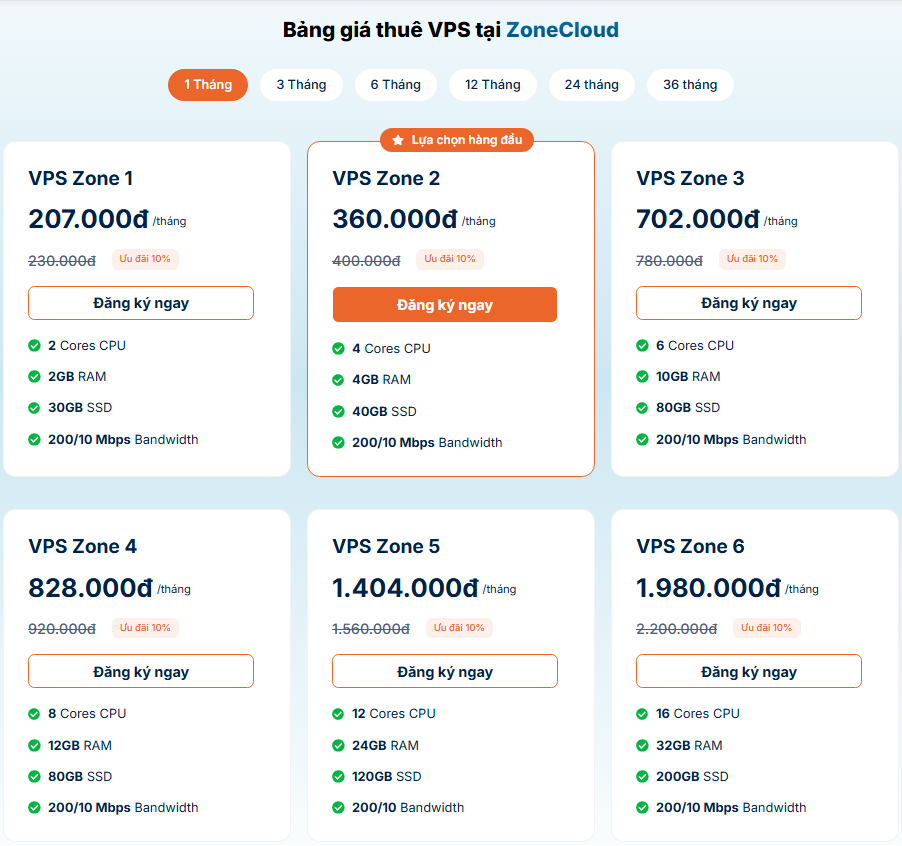902x846 pixels.
Task: Select the 24 tháng option
Action: coord(591,84)
